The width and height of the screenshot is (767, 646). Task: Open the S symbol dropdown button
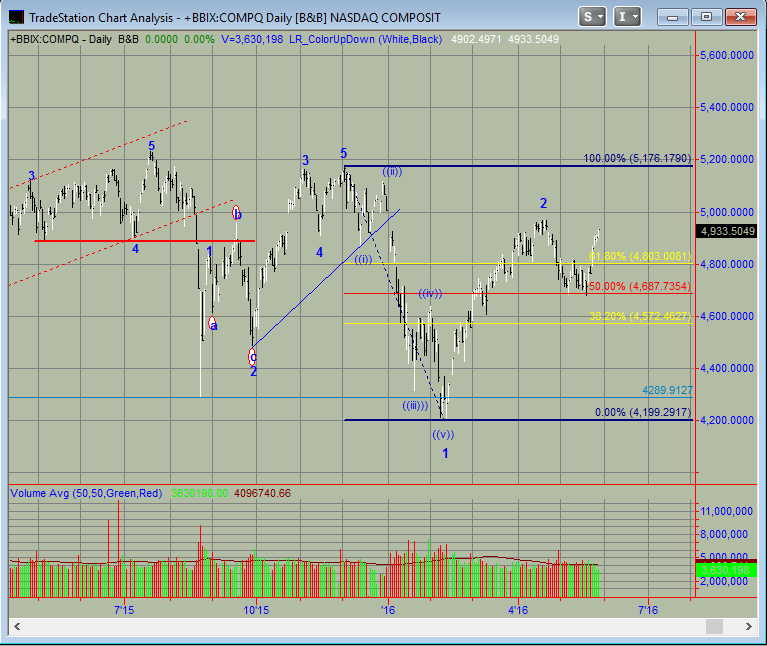click(x=592, y=17)
